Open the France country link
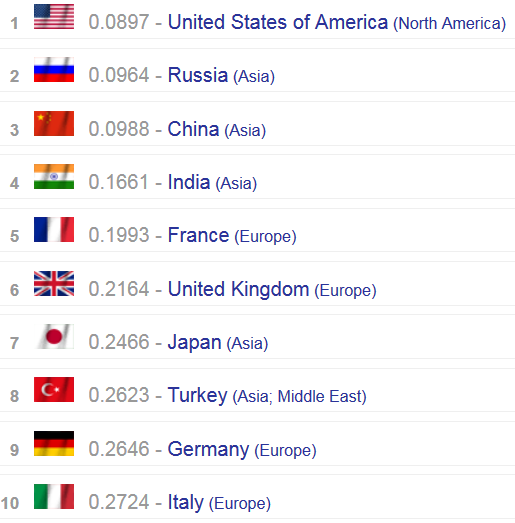 (198, 235)
